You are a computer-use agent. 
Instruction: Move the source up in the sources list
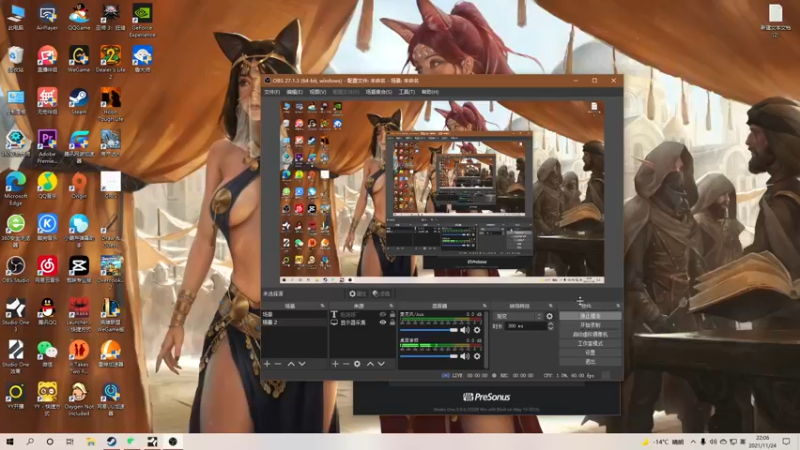point(370,364)
